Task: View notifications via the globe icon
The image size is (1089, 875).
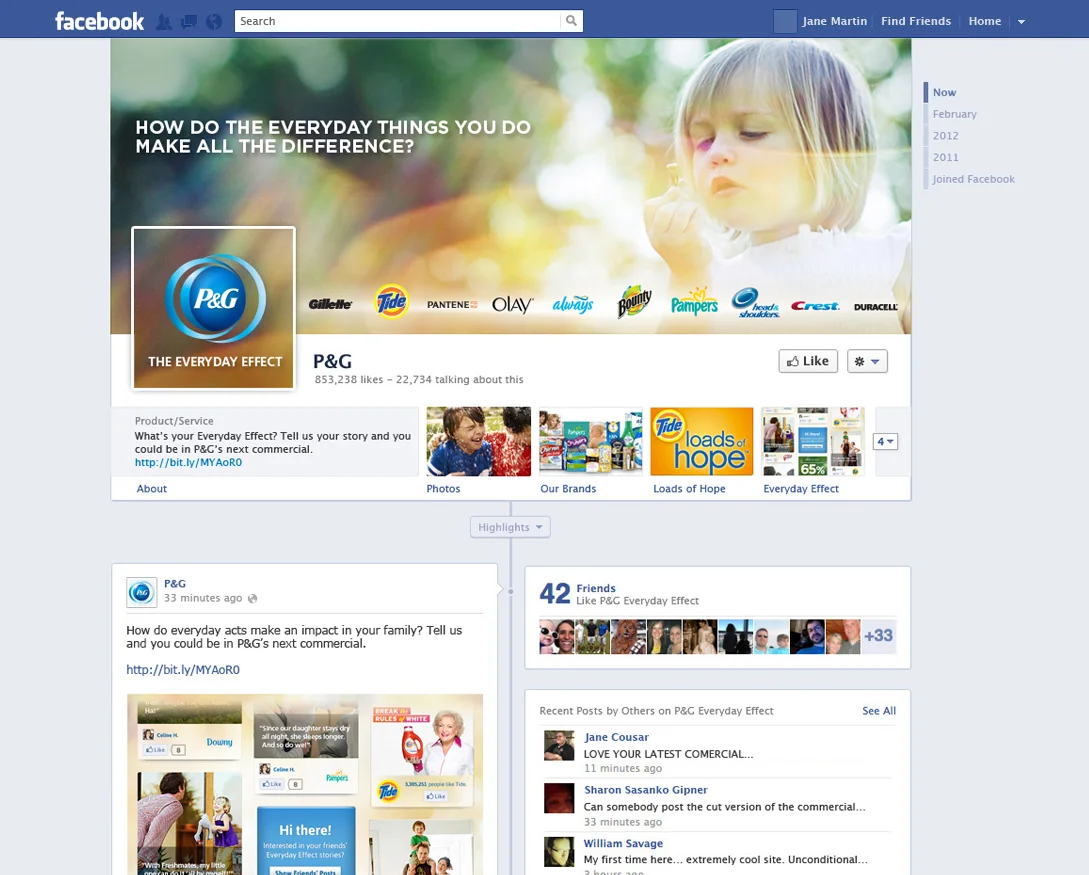Action: point(213,20)
